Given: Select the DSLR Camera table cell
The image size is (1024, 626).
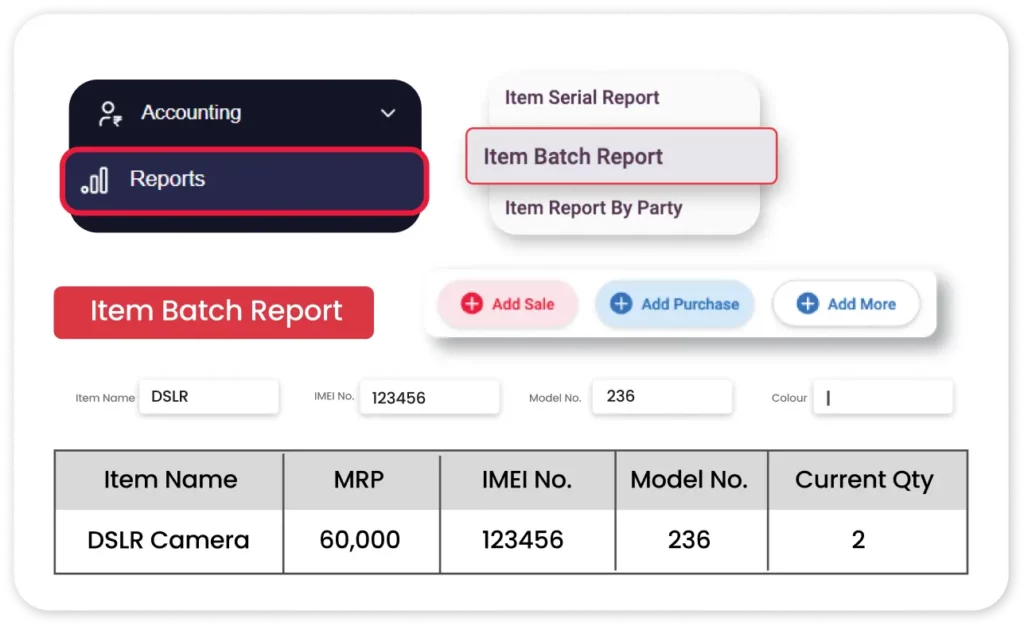Looking at the screenshot, I should coord(169,540).
